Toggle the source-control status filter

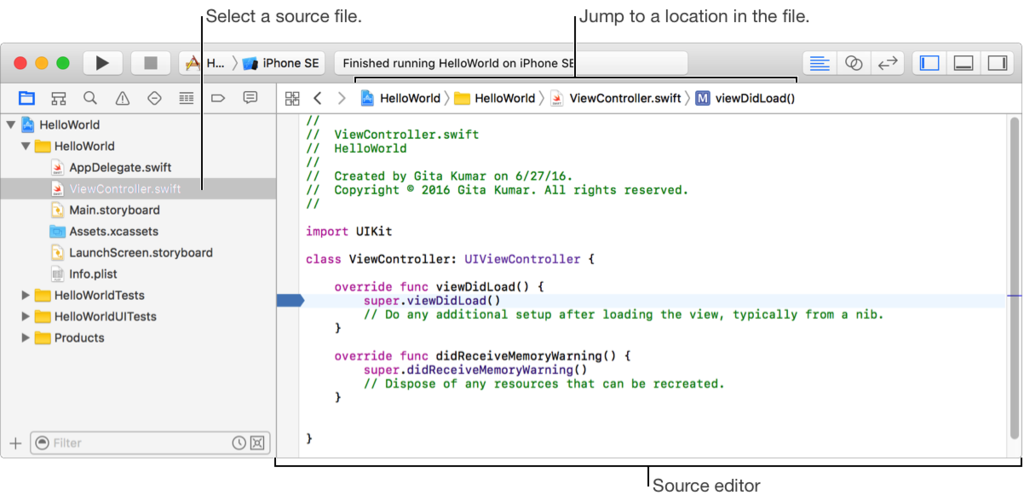[x=257, y=443]
